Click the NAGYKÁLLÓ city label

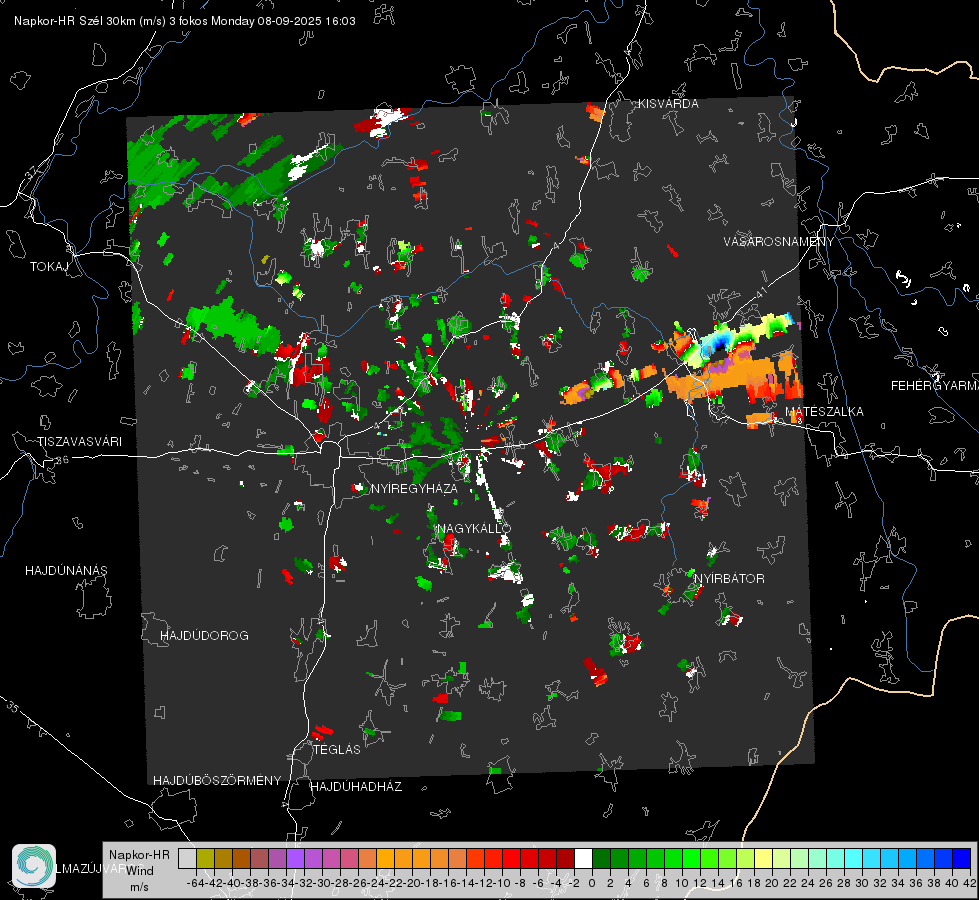pyautogui.click(x=474, y=528)
